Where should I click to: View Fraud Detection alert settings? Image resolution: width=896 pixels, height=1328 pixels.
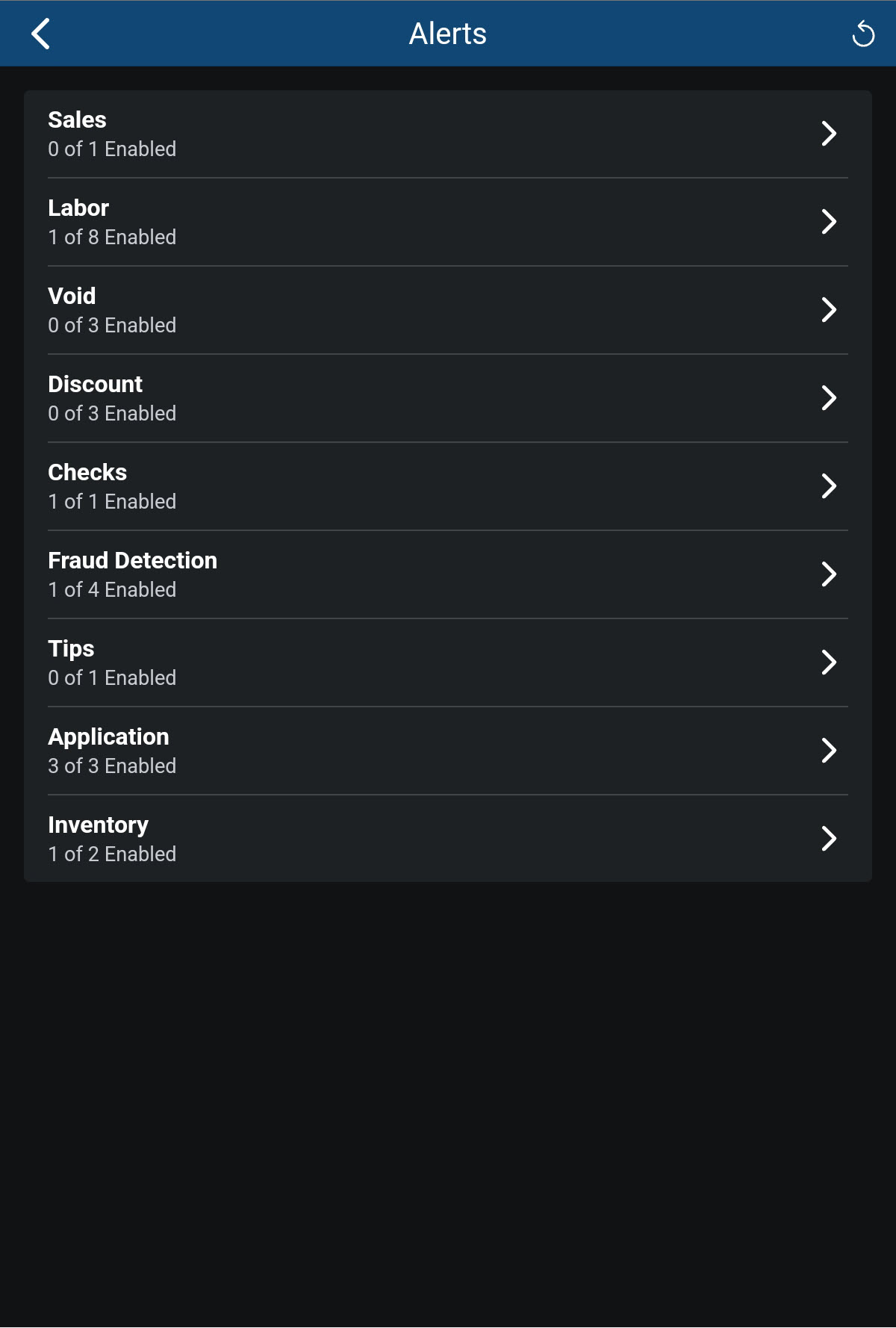pyautogui.click(x=133, y=575)
